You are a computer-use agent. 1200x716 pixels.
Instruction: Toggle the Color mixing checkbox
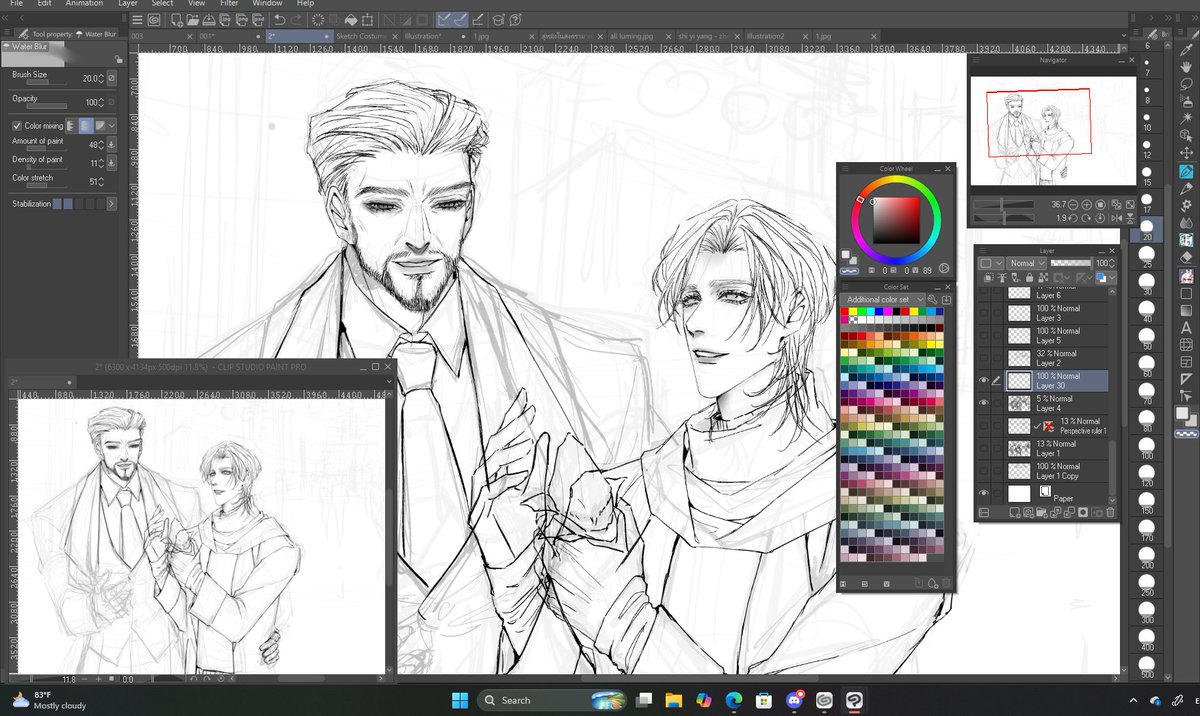[17, 126]
